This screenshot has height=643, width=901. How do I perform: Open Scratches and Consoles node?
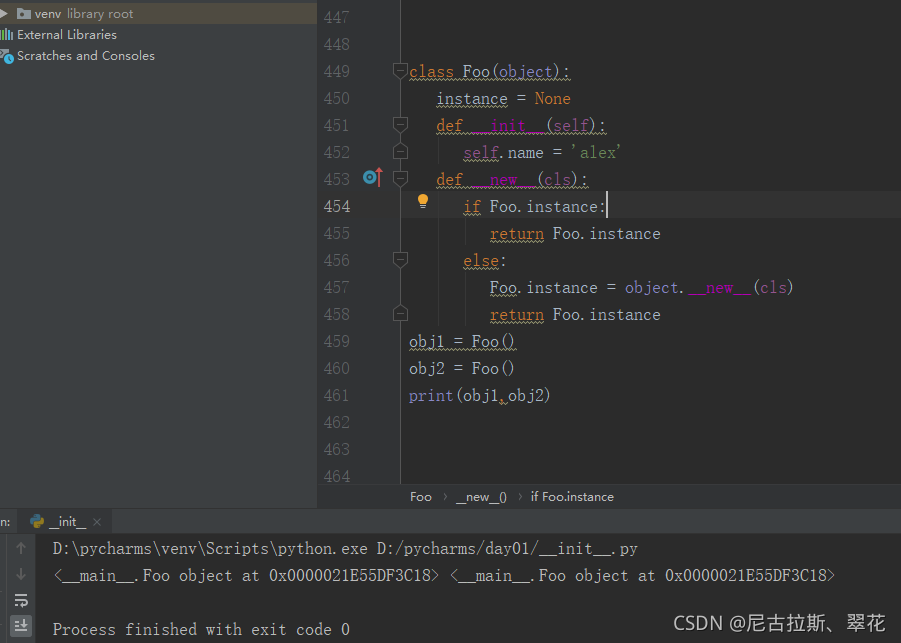[86, 56]
